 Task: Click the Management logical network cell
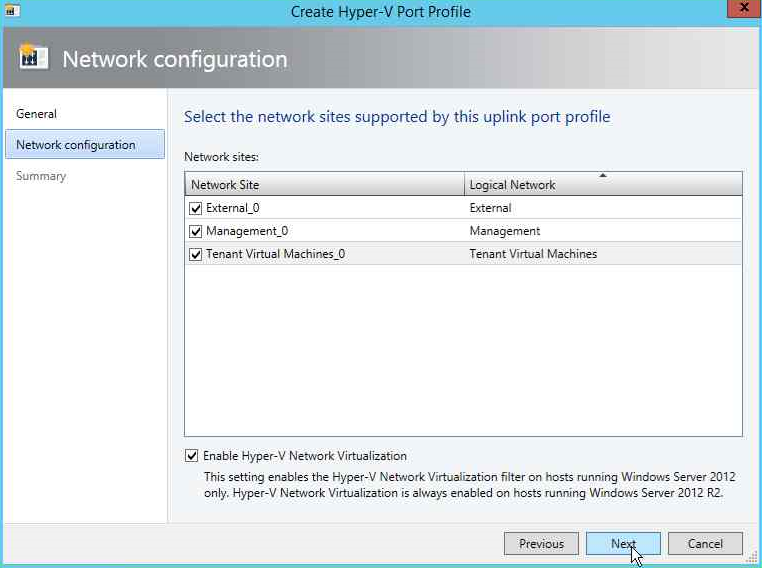[504, 231]
